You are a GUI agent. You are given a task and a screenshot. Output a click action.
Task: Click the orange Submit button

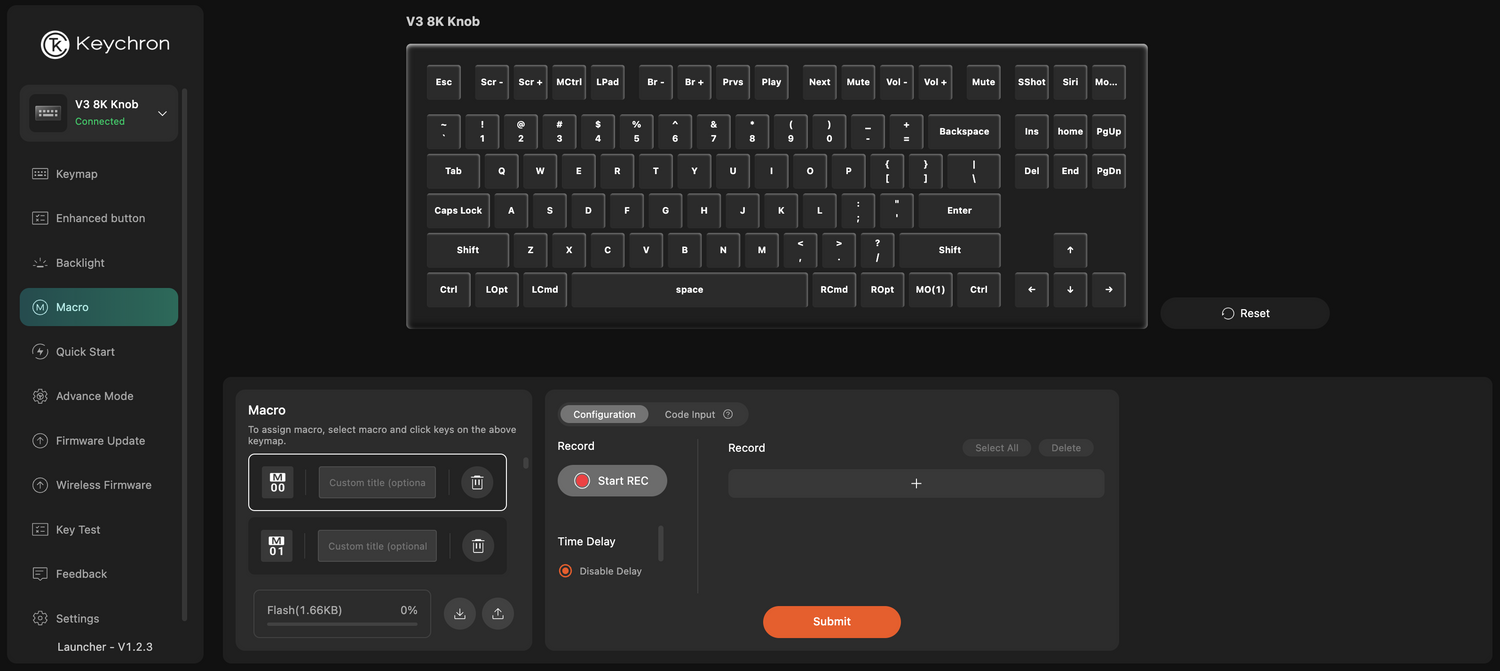click(x=831, y=622)
